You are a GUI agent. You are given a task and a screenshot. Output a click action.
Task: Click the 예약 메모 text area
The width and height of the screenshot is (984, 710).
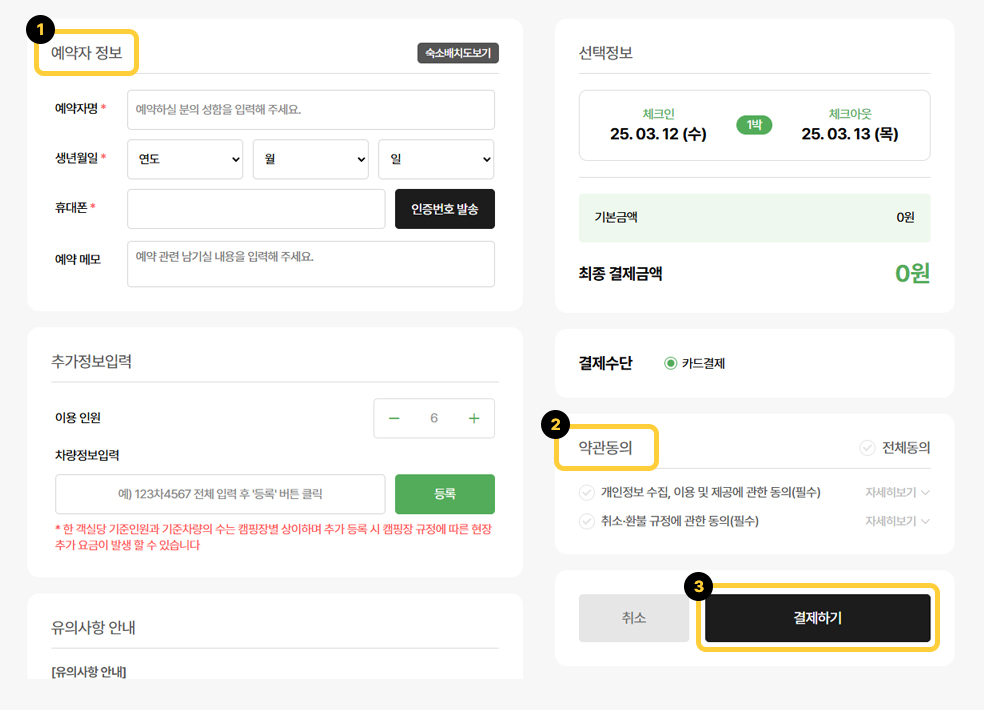coord(310,264)
